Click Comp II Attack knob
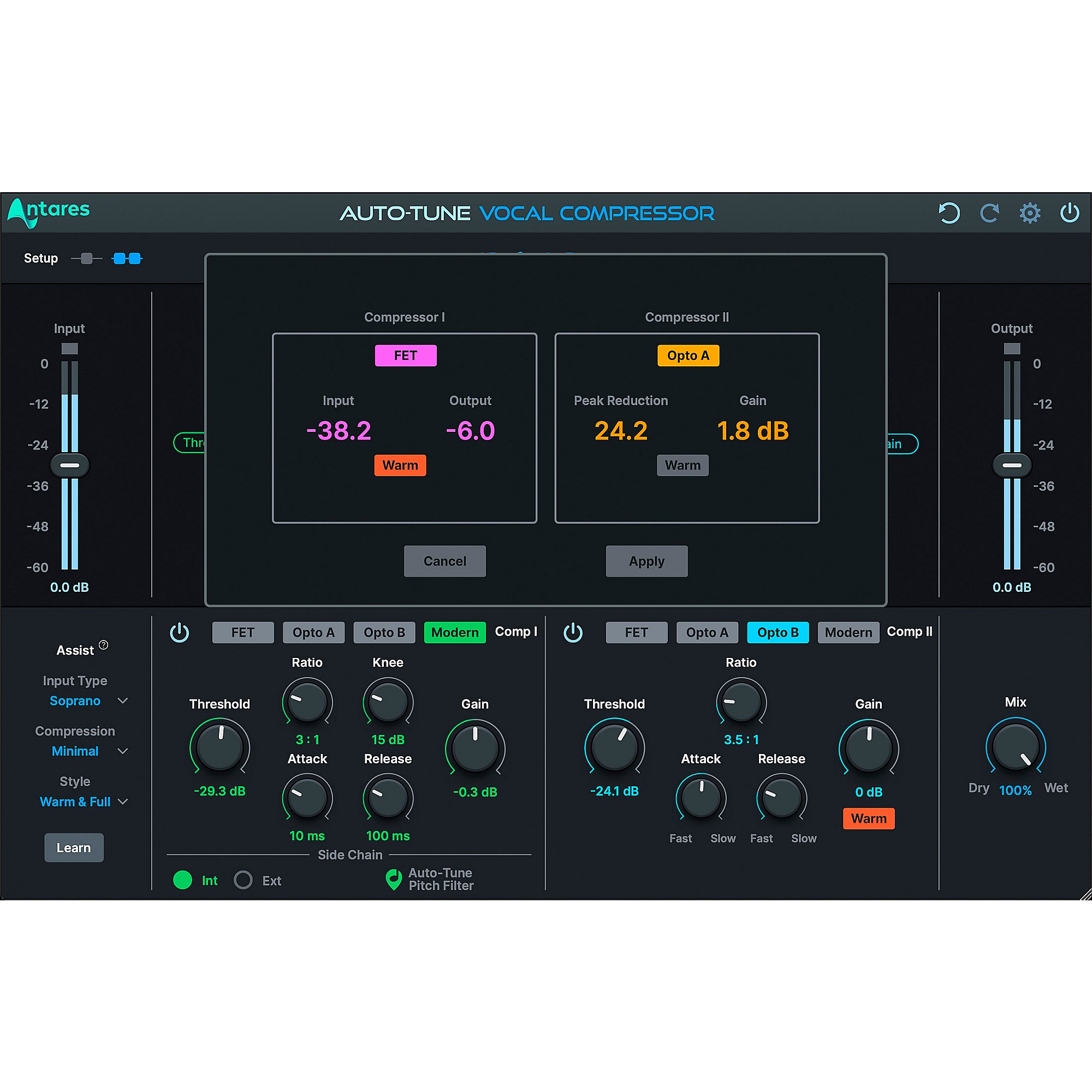1092x1092 pixels. tap(701, 797)
